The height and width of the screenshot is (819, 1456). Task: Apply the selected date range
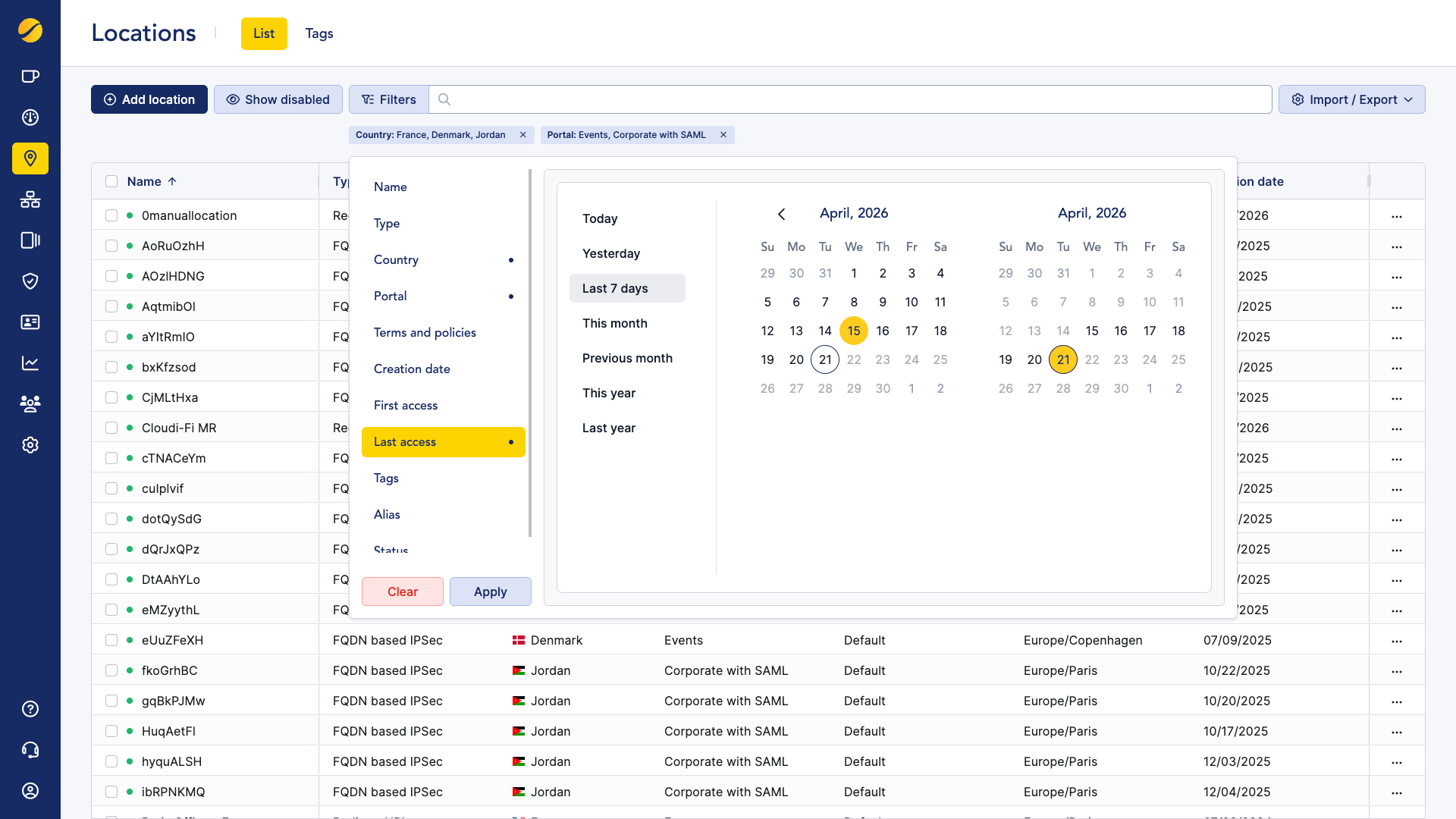490,591
